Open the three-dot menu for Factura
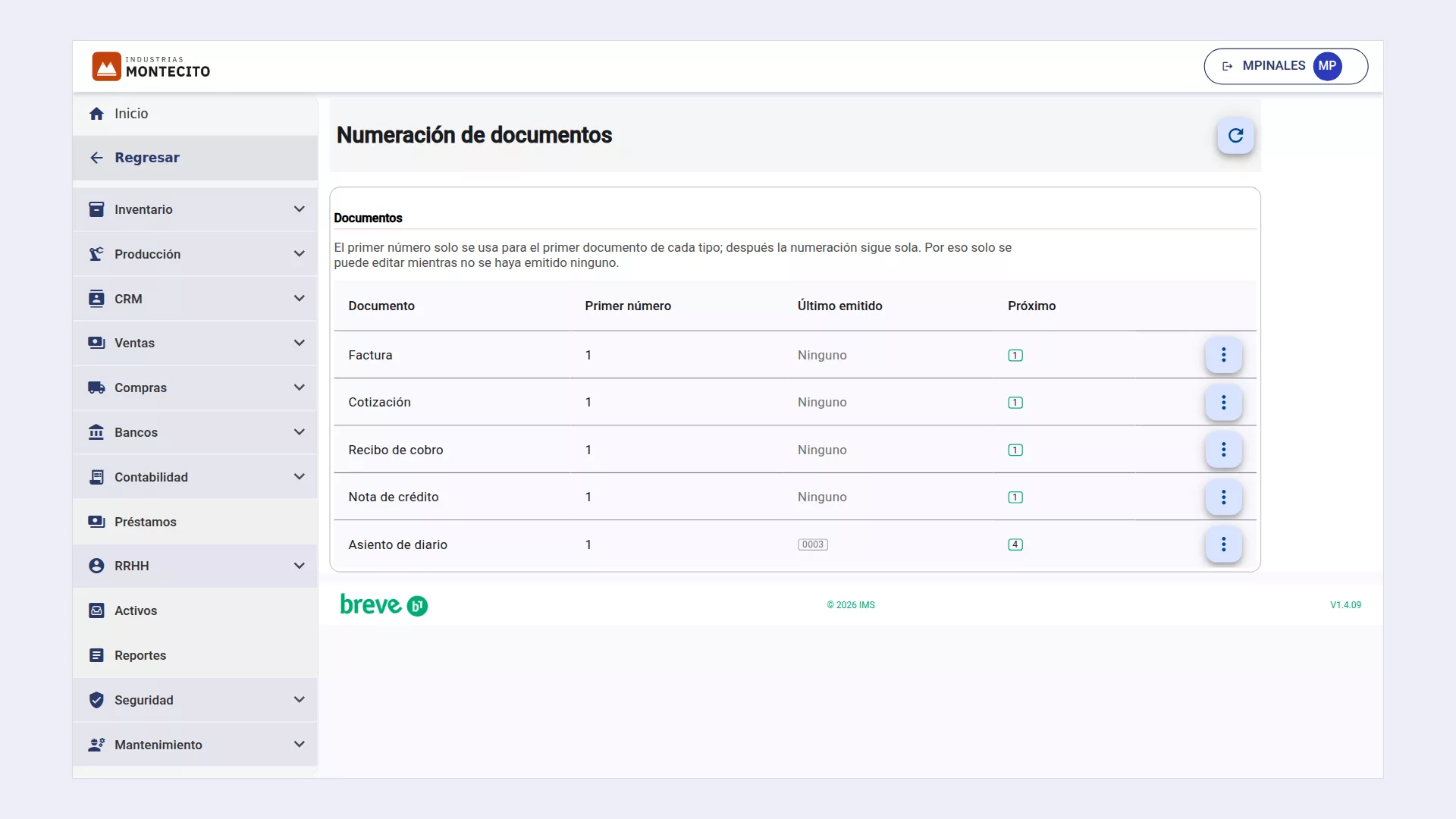 pos(1223,355)
